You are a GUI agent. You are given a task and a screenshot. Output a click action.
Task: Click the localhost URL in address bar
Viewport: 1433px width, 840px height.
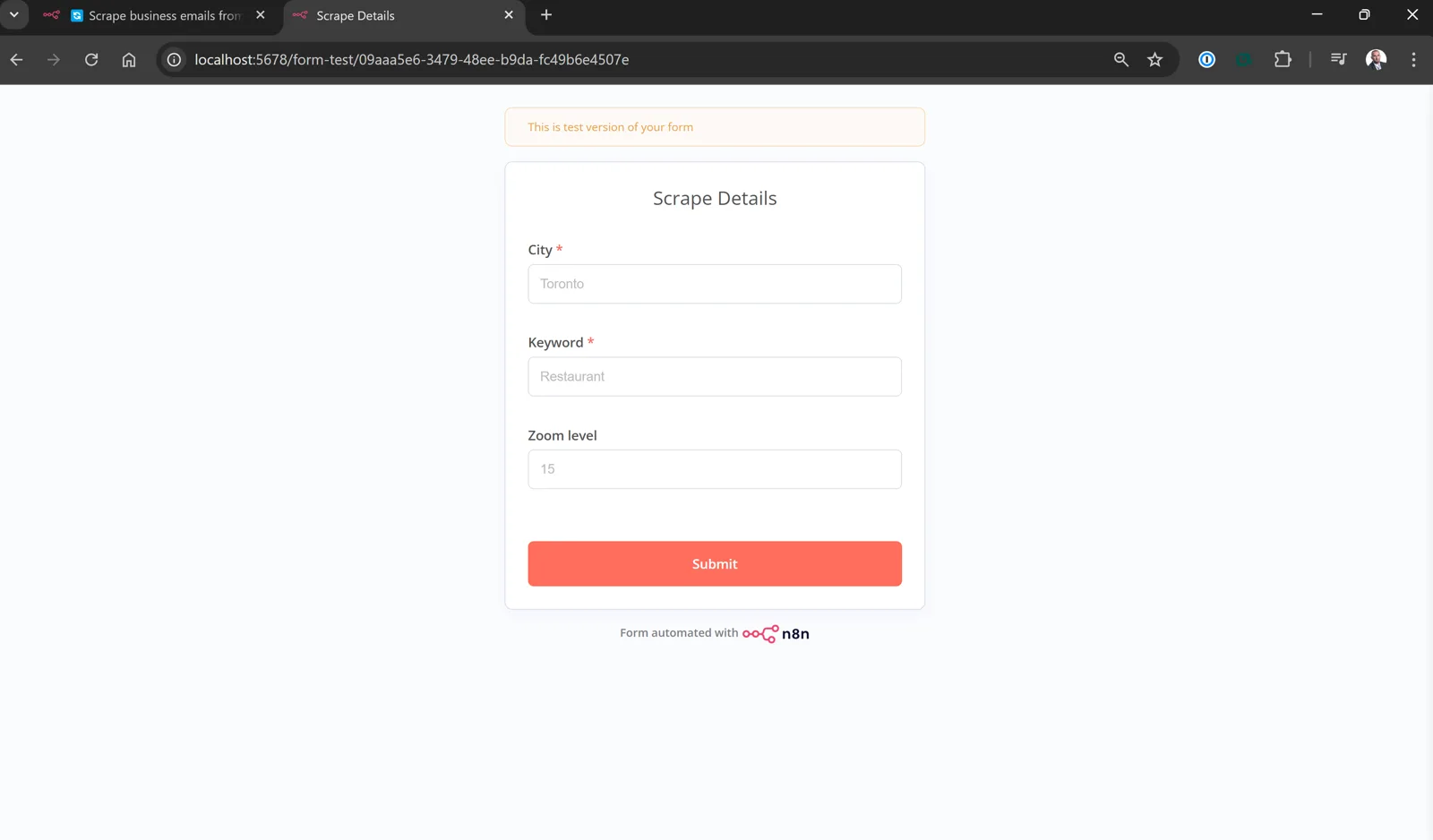click(x=412, y=59)
